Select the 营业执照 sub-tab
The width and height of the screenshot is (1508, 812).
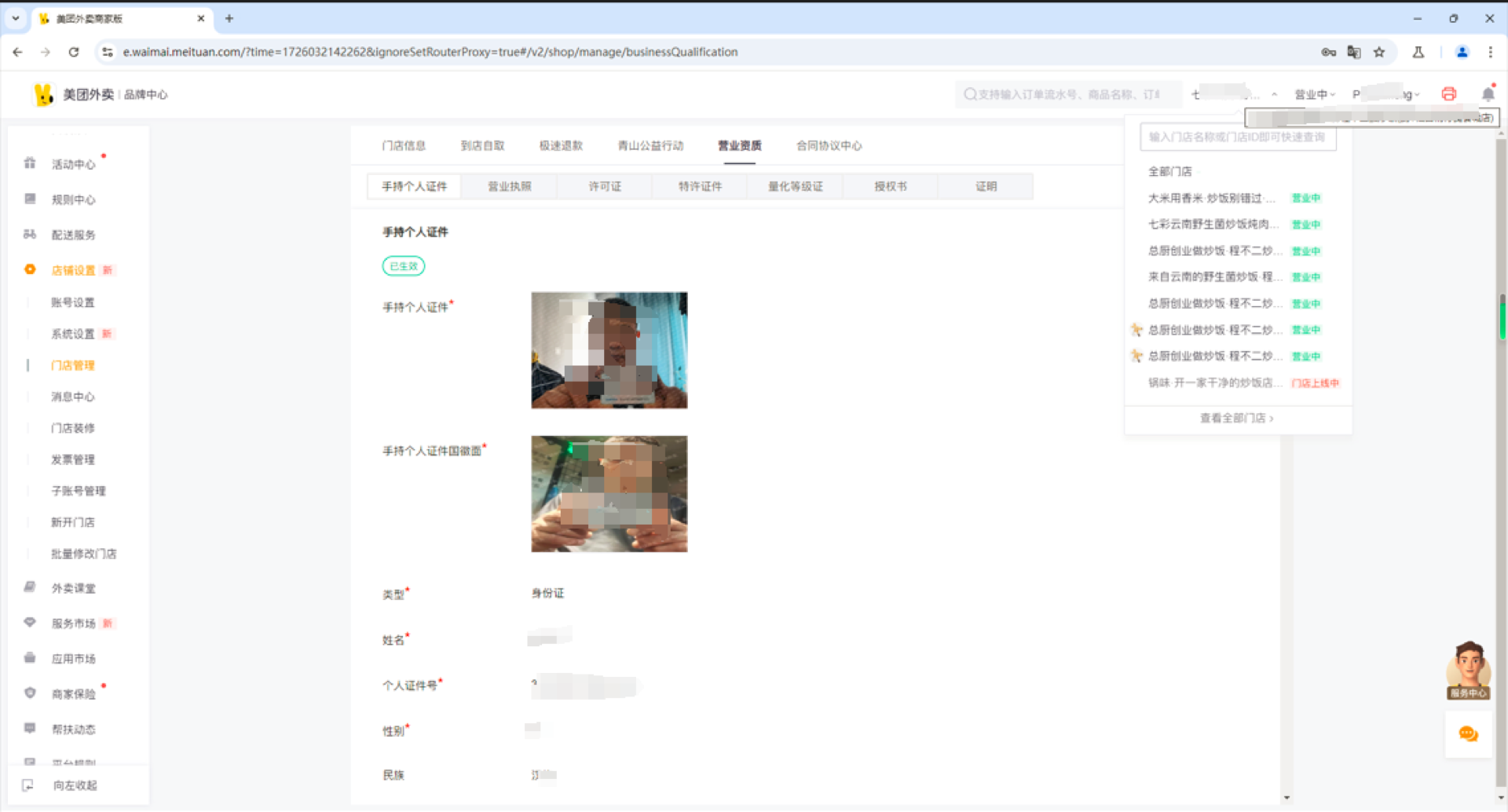click(x=510, y=186)
